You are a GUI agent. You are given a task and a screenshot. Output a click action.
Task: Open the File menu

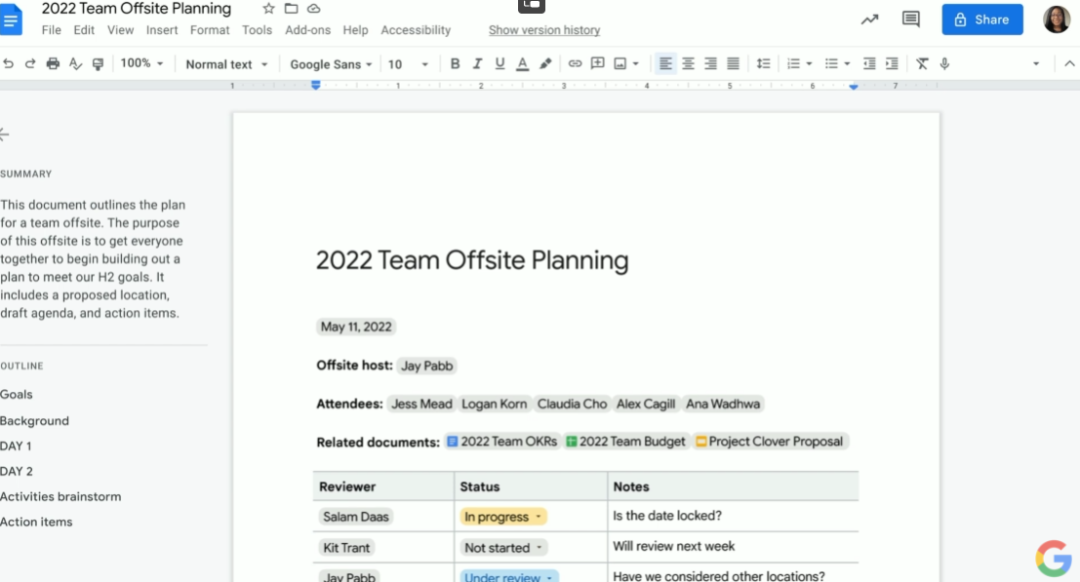tap(51, 30)
